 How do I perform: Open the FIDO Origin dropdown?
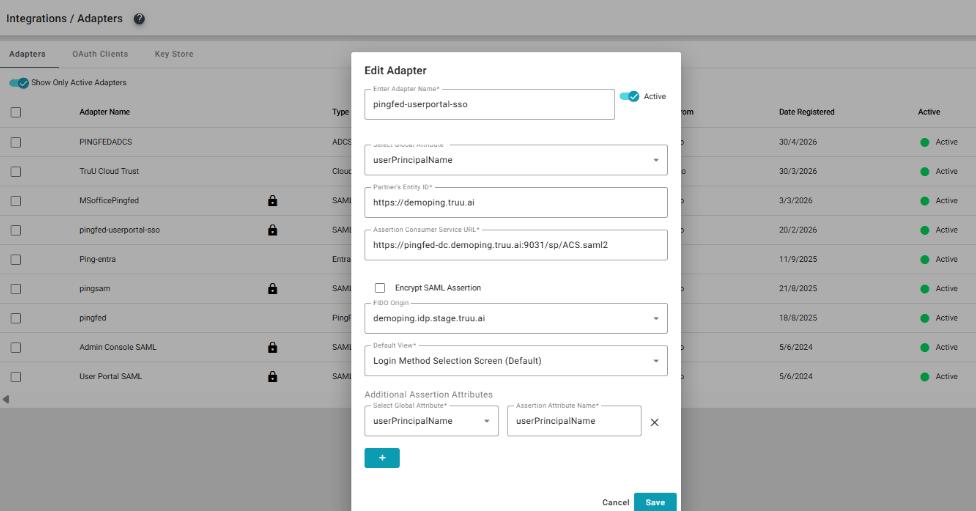pyautogui.click(x=516, y=318)
